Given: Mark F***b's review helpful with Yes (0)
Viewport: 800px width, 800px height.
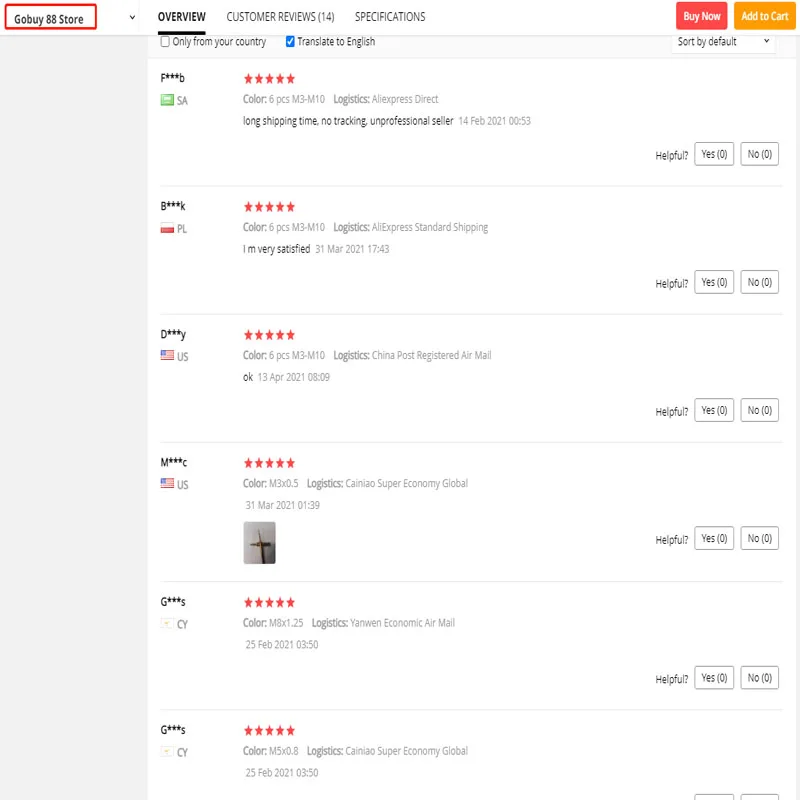Looking at the screenshot, I should (714, 154).
